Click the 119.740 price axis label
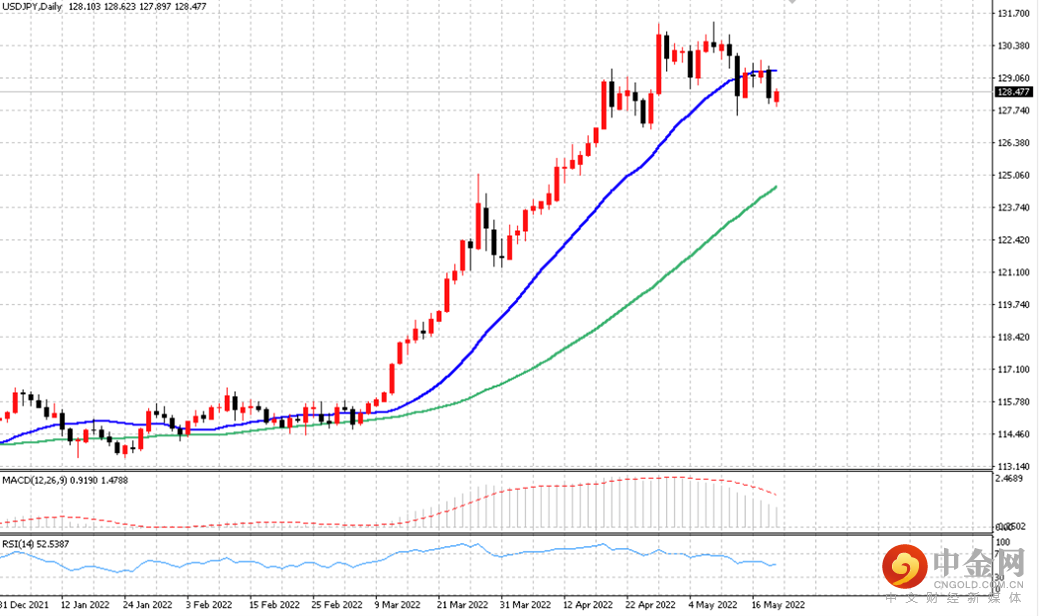 [x=1014, y=305]
